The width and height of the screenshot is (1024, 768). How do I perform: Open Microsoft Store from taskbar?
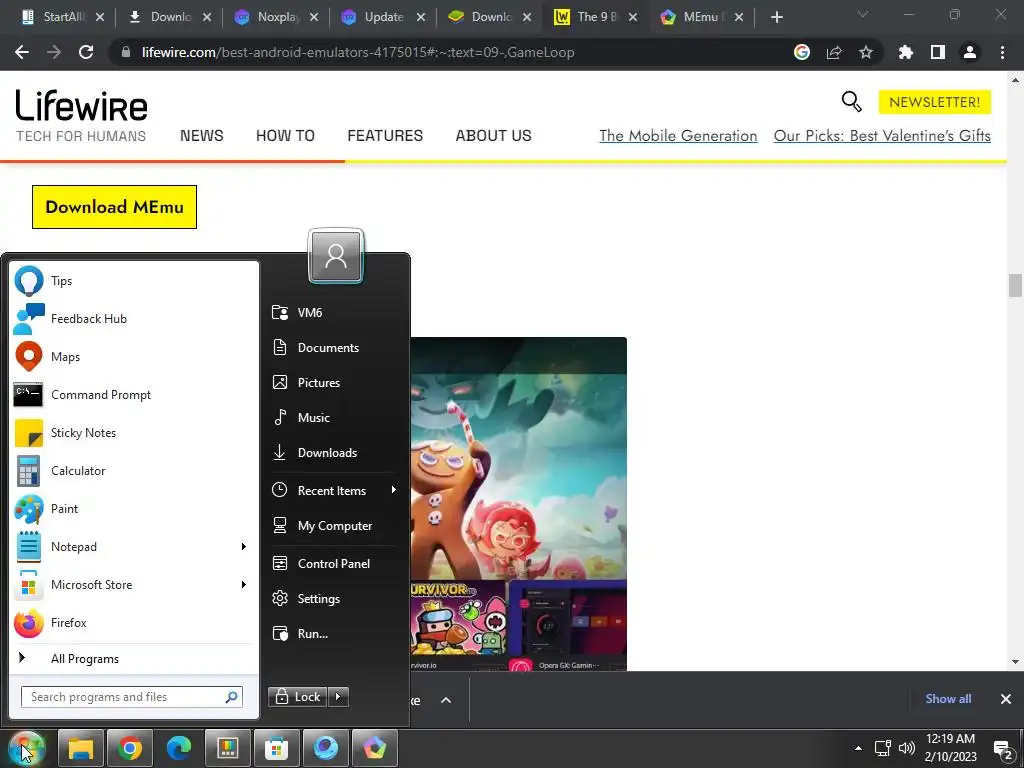276,748
